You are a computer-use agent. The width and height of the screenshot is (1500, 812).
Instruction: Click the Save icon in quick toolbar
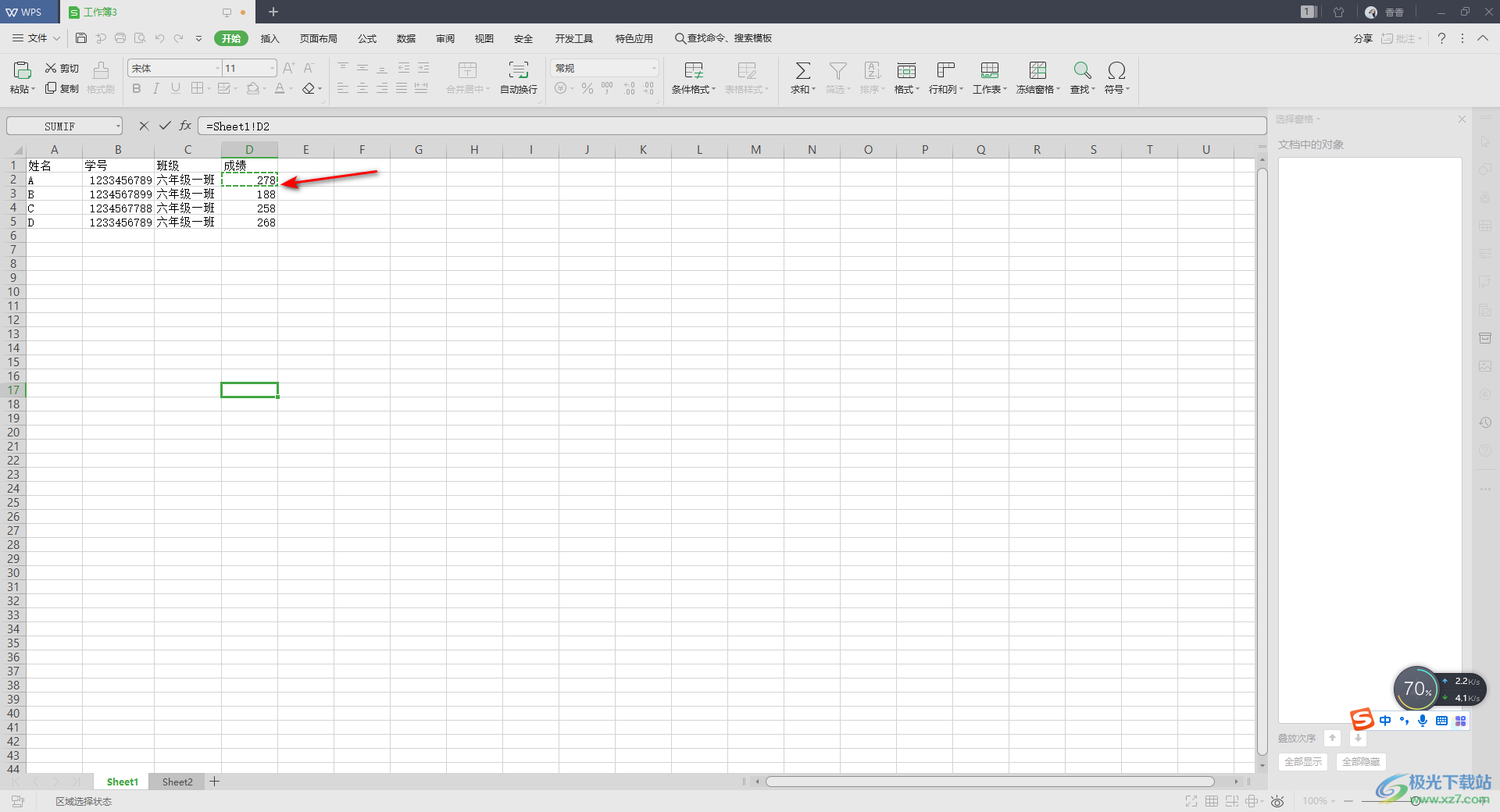(81, 38)
